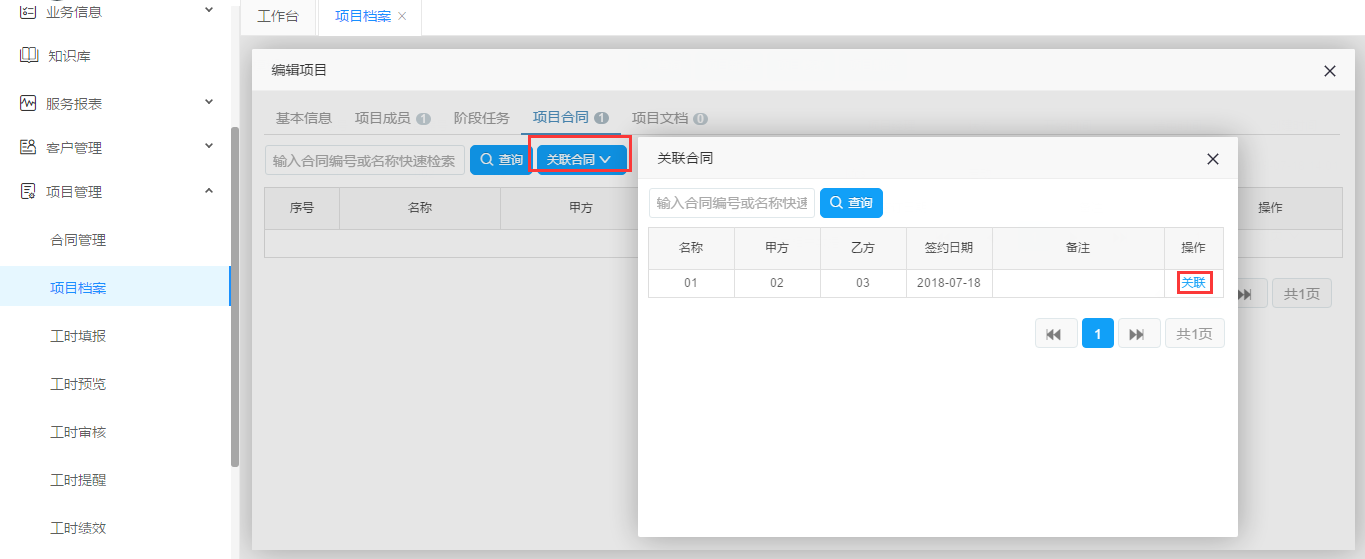The width and height of the screenshot is (1365, 559).
Task: Close the 项目档案 tab with its x icon
Action: [402, 17]
